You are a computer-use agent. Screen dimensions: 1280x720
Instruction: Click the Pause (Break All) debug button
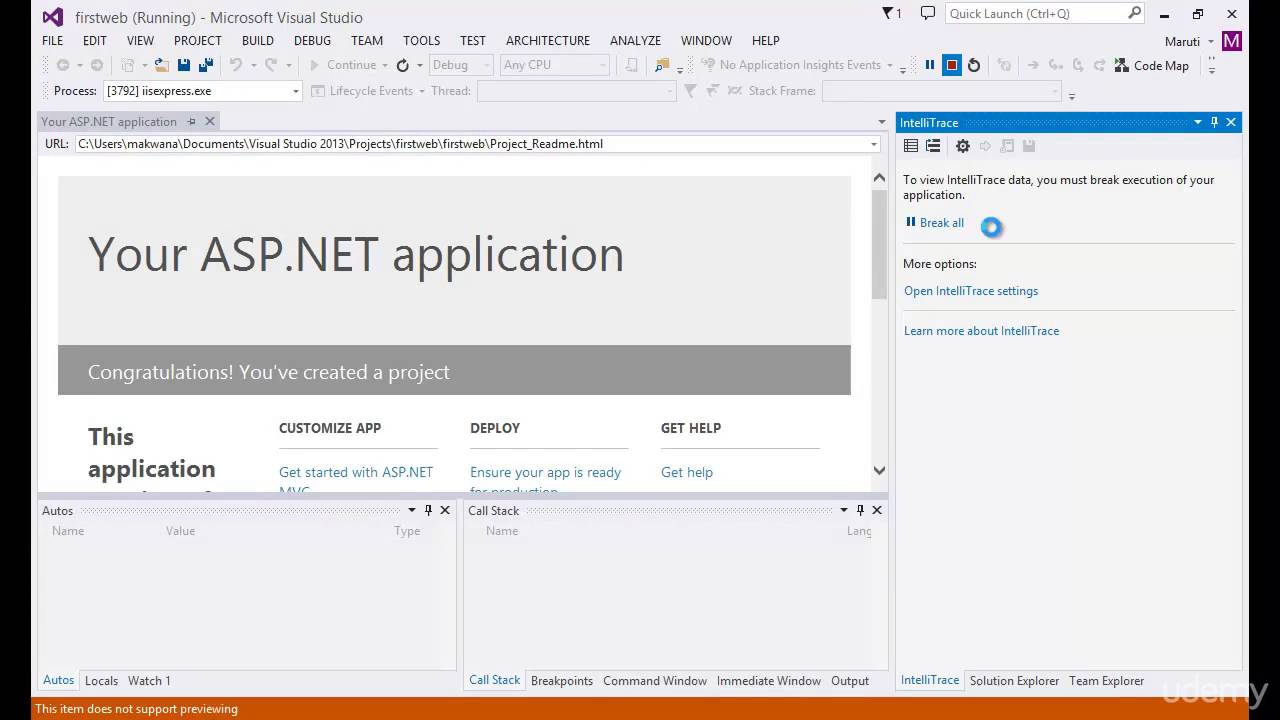(x=930, y=65)
